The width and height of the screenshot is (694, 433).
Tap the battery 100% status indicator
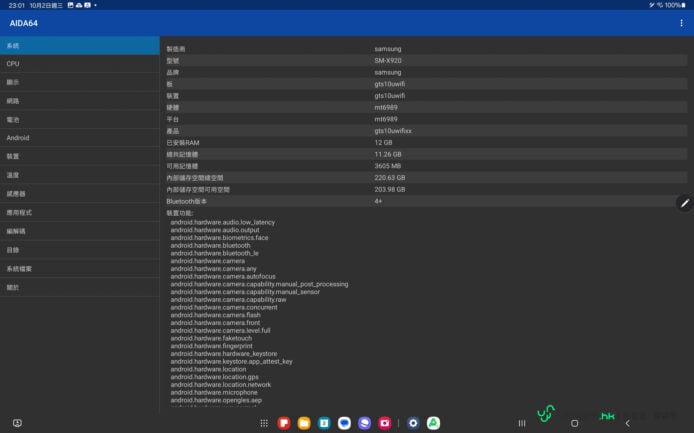674,5
